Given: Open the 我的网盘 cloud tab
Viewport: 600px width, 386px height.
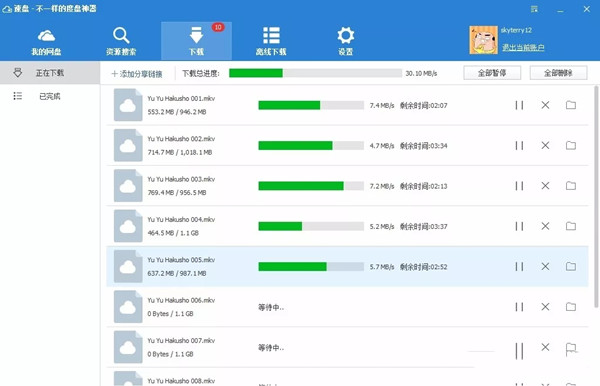Looking at the screenshot, I should point(46,41).
